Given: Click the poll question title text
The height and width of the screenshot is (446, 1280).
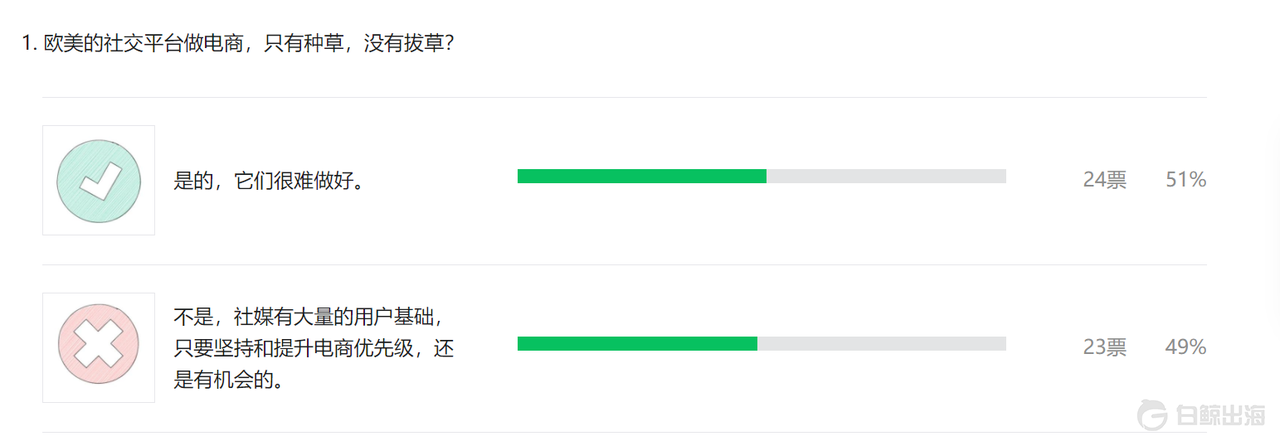Looking at the screenshot, I should tap(250, 44).
